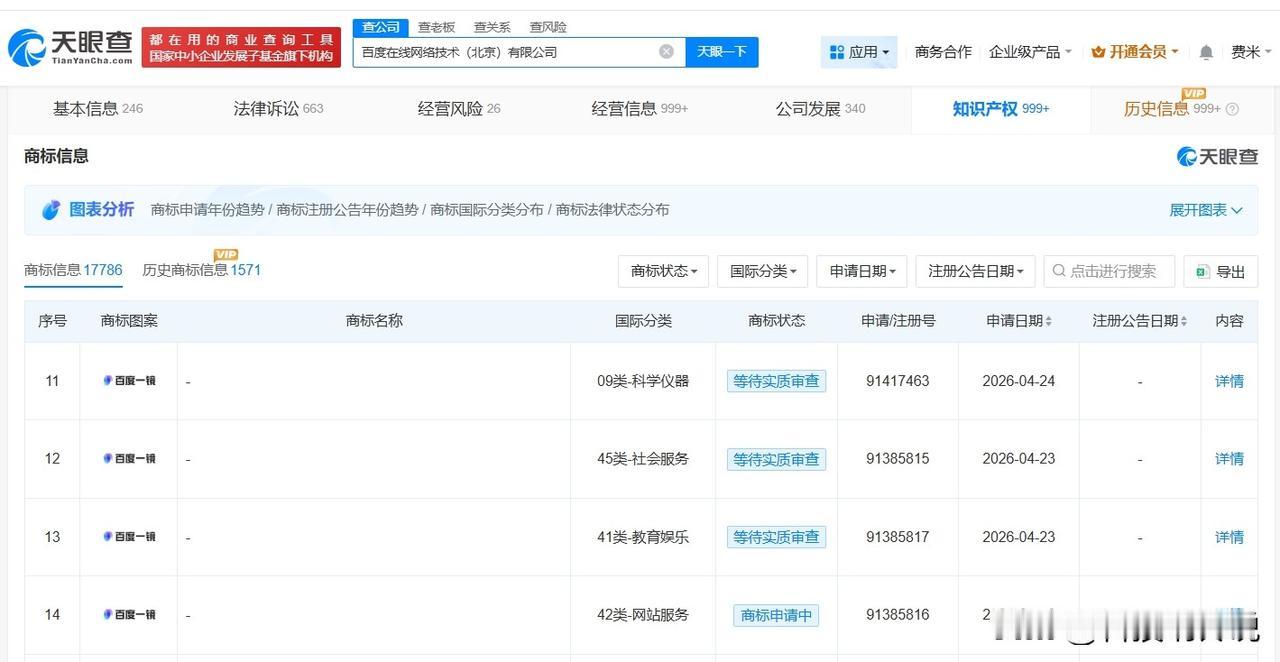This screenshot has height=662, width=1280.
Task: Open the 基本信息 tab
Action: [x=98, y=109]
